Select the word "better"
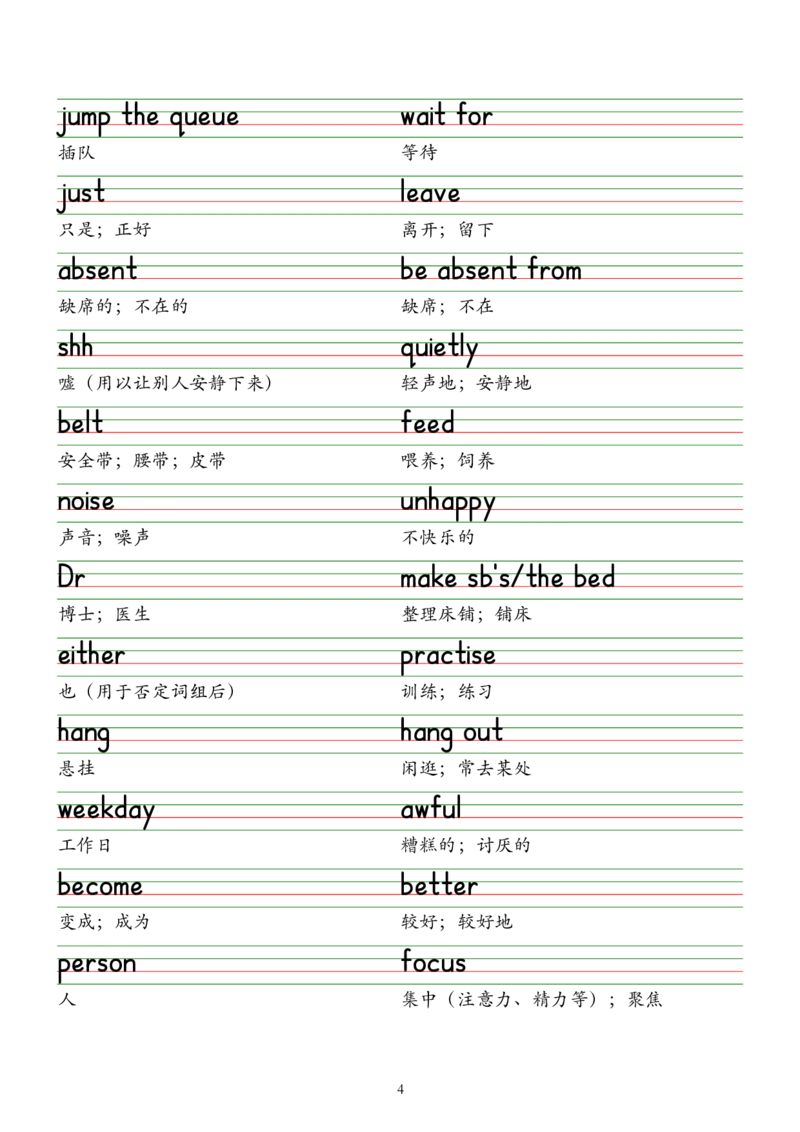Image resolution: width=800 pixels, height=1132 pixels. [x=439, y=887]
